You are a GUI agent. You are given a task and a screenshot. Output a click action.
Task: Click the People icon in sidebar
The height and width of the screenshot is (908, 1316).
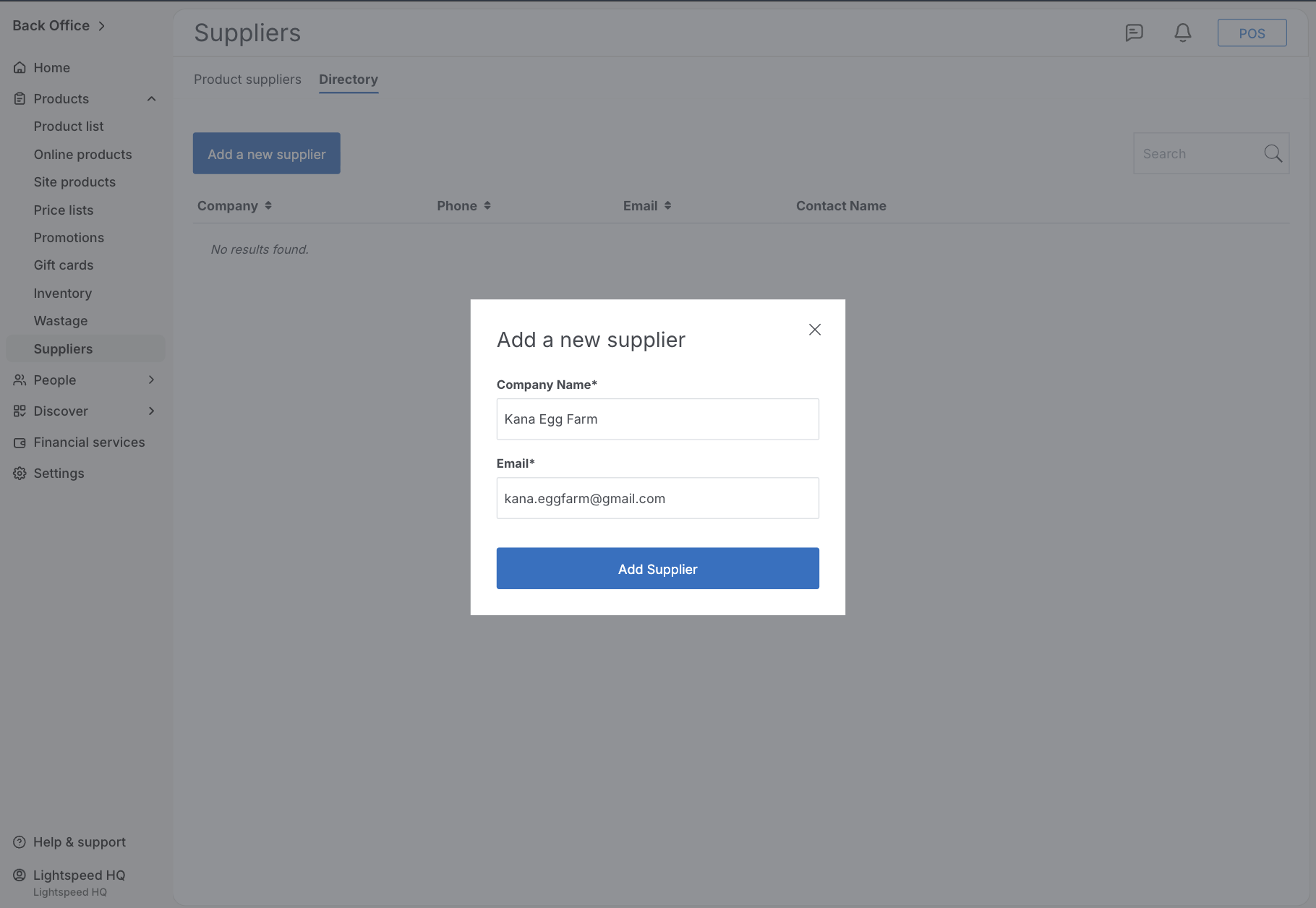[x=20, y=380]
